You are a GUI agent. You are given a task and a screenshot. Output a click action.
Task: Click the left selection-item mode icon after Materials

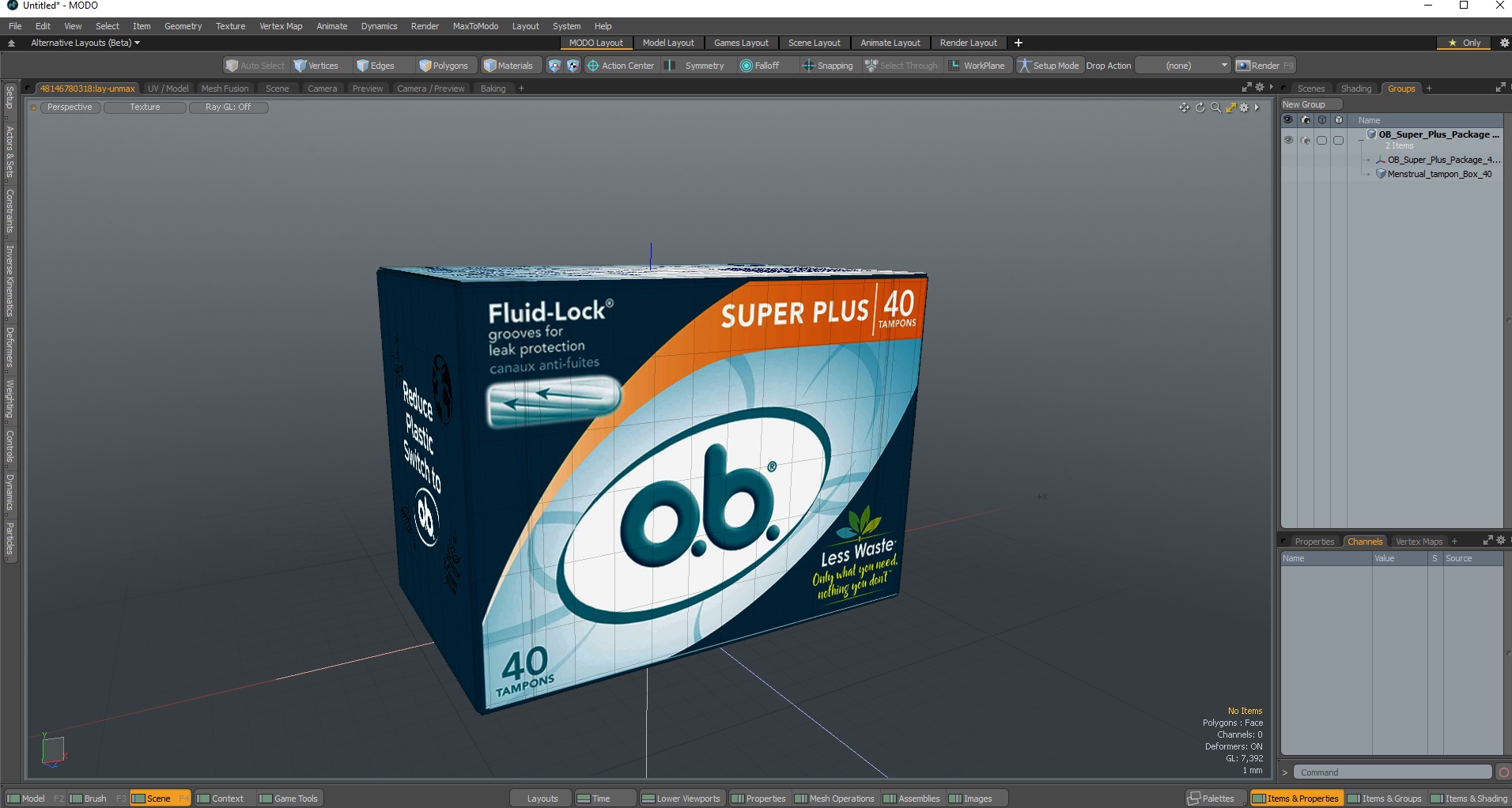(554, 66)
